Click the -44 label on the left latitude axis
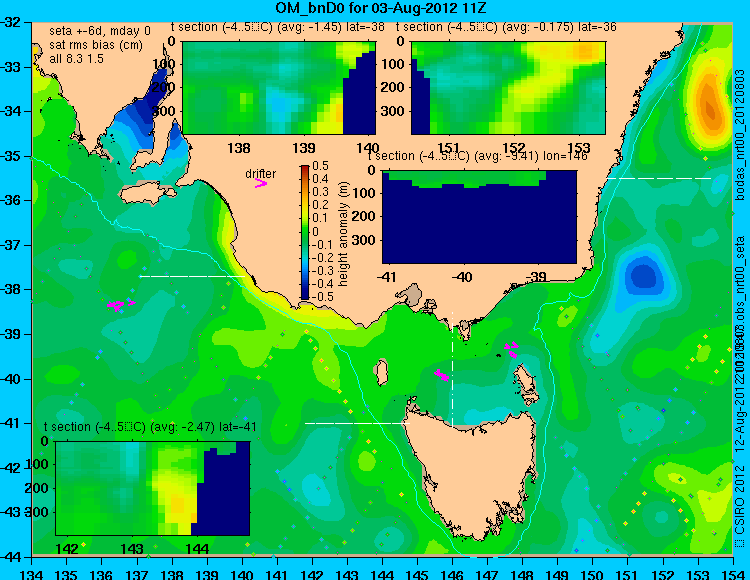 [x=10, y=557]
